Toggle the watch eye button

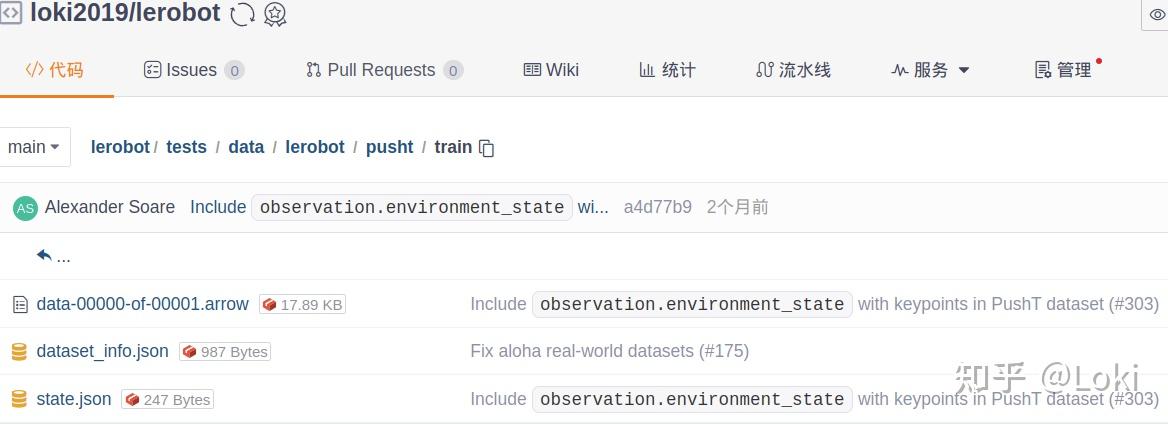[x=1157, y=14]
